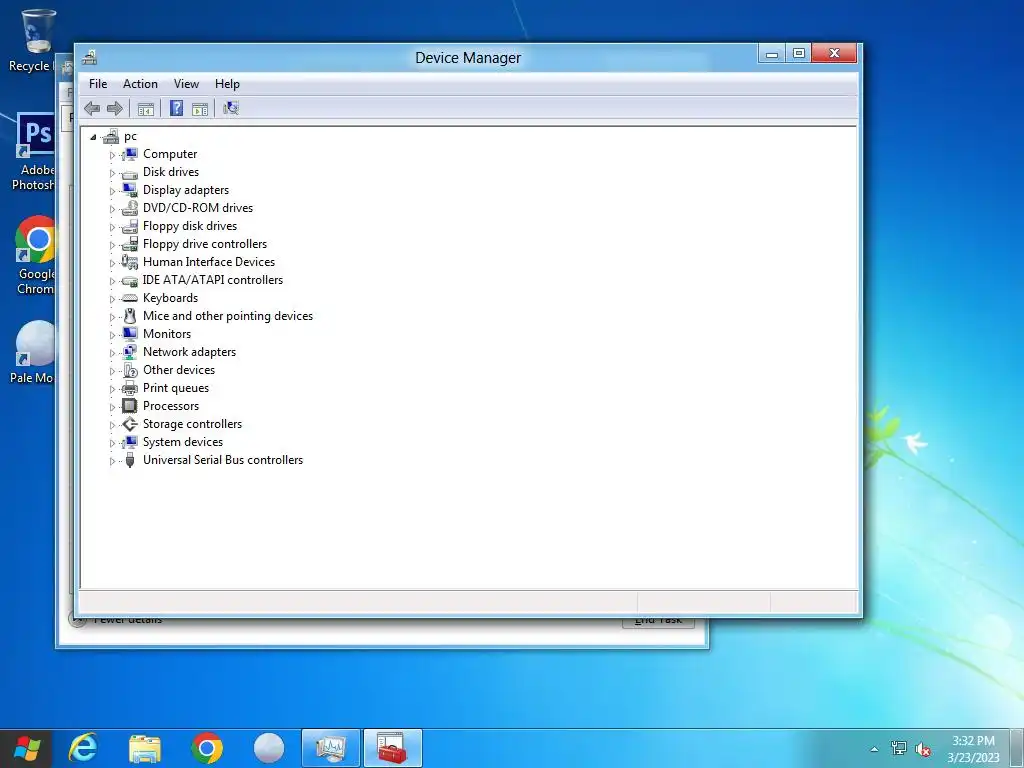Click the Keyboards category icon

tap(130, 298)
